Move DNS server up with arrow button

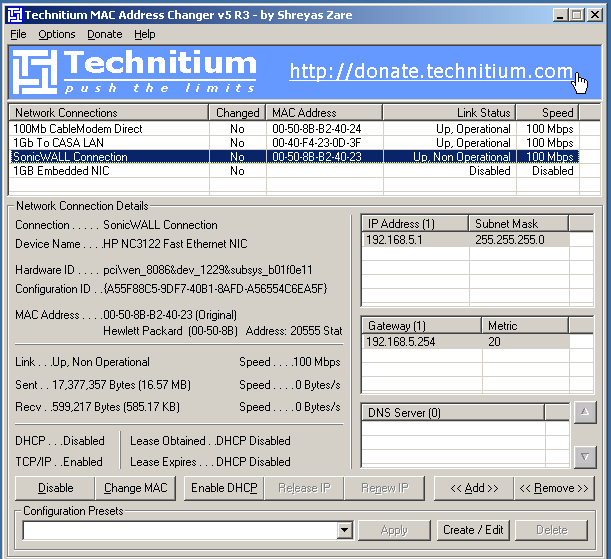(x=585, y=412)
